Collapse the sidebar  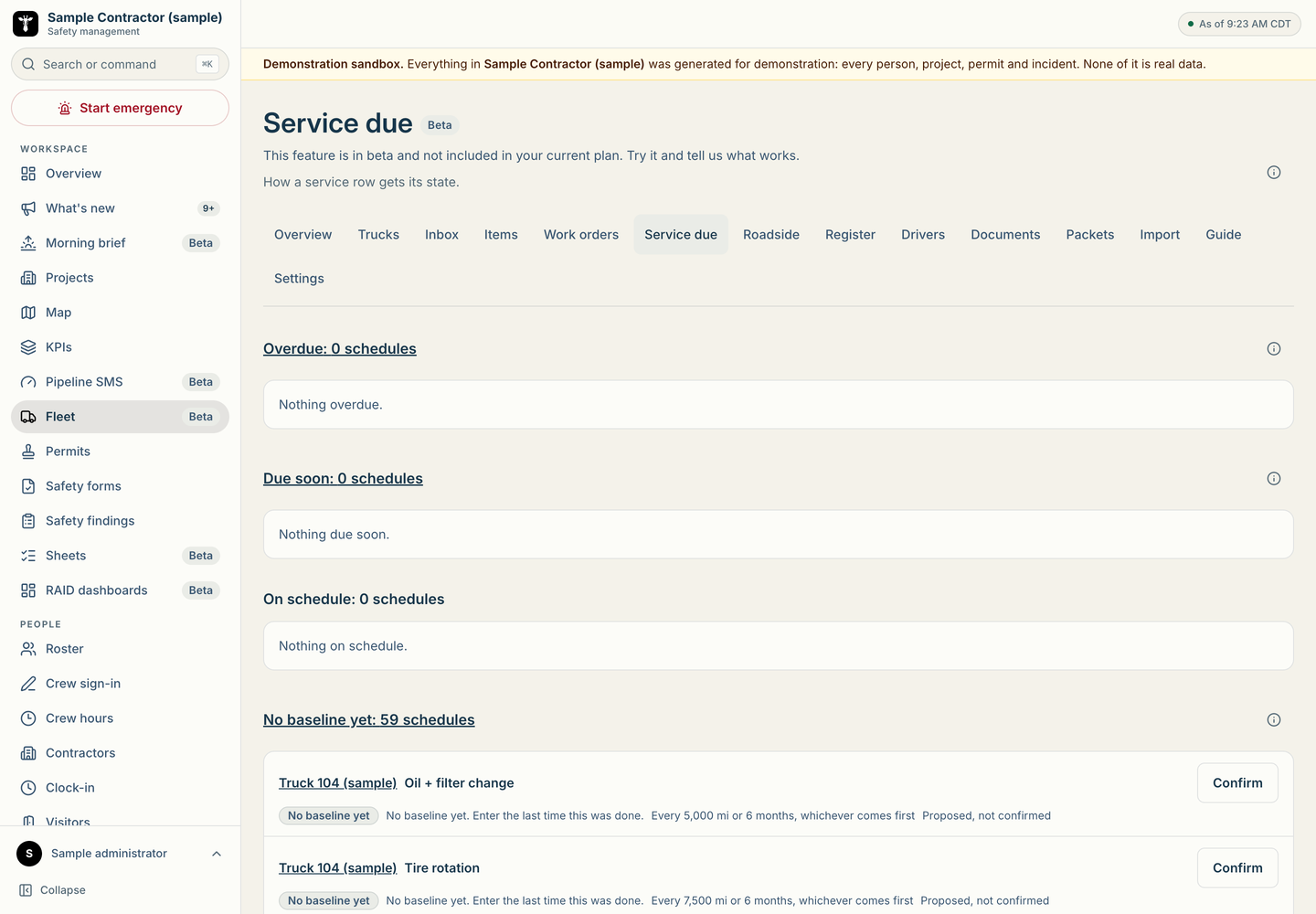click(53, 890)
